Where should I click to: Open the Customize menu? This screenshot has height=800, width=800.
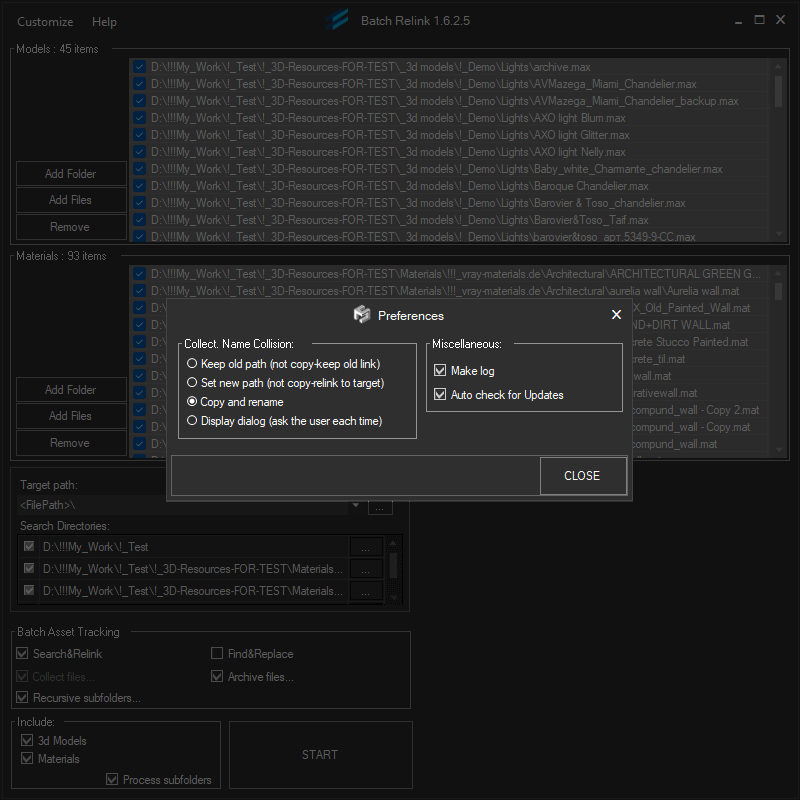pyautogui.click(x=45, y=21)
